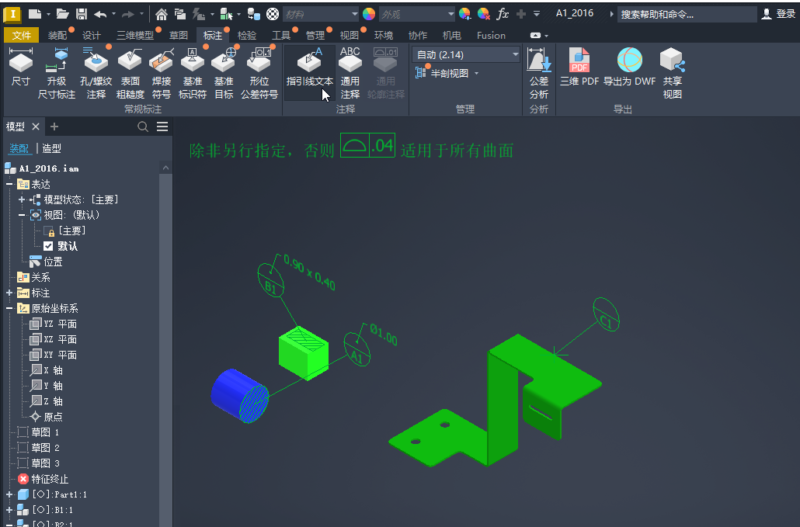Open the 公差分析 tolerance analysis tool
The height and width of the screenshot is (527, 800).
click(539, 72)
